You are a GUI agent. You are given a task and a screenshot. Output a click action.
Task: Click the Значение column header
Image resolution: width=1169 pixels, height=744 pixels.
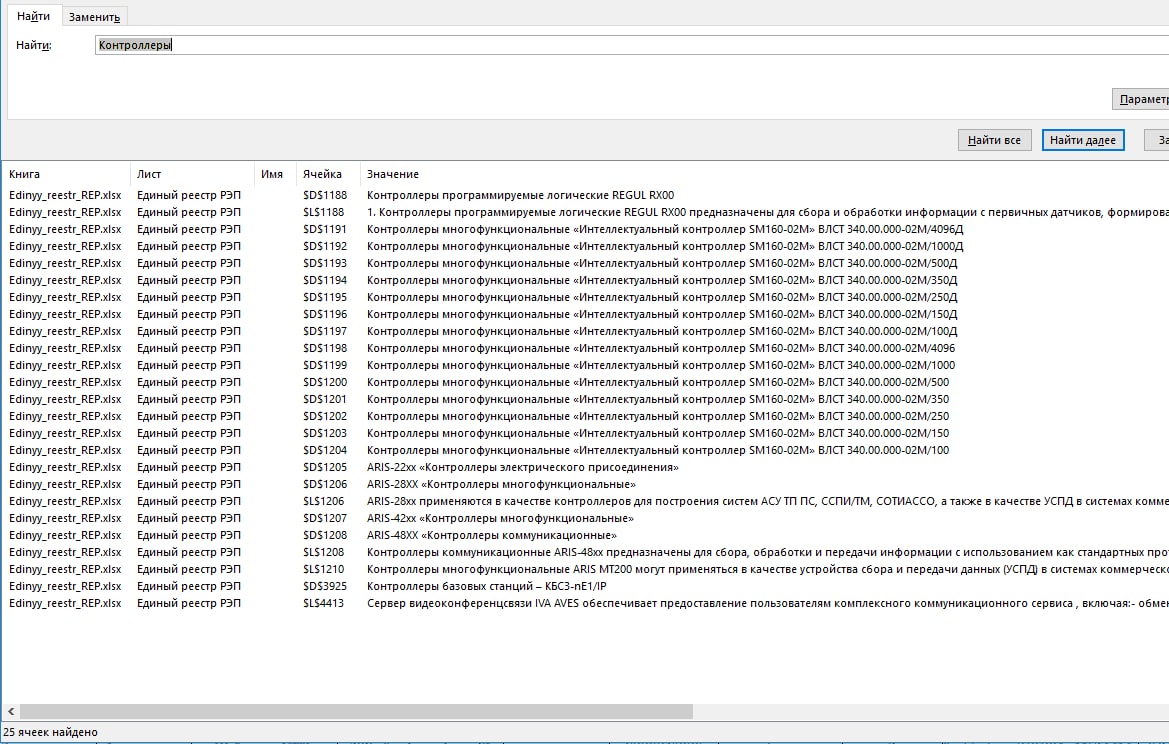tap(764, 174)
